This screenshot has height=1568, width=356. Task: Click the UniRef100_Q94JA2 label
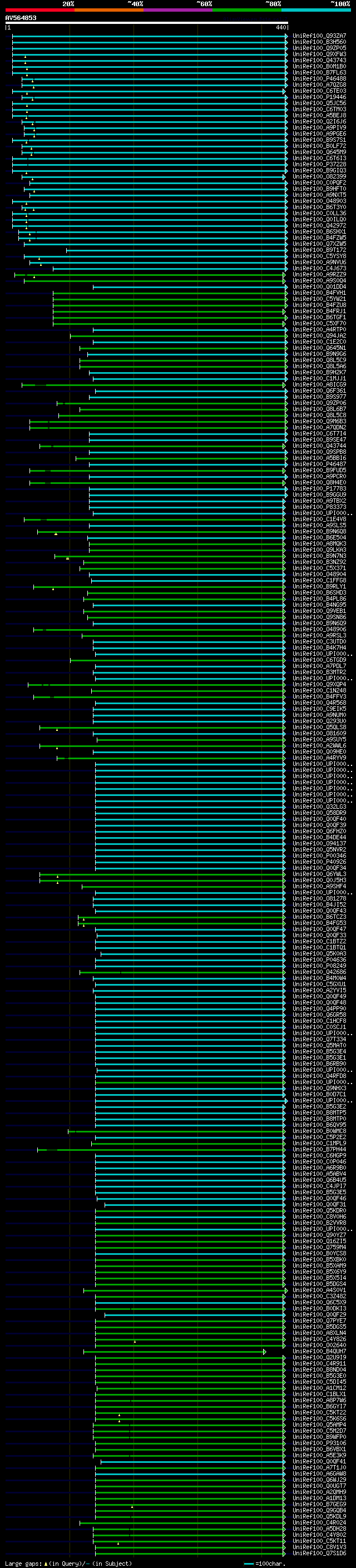[319, 336]
